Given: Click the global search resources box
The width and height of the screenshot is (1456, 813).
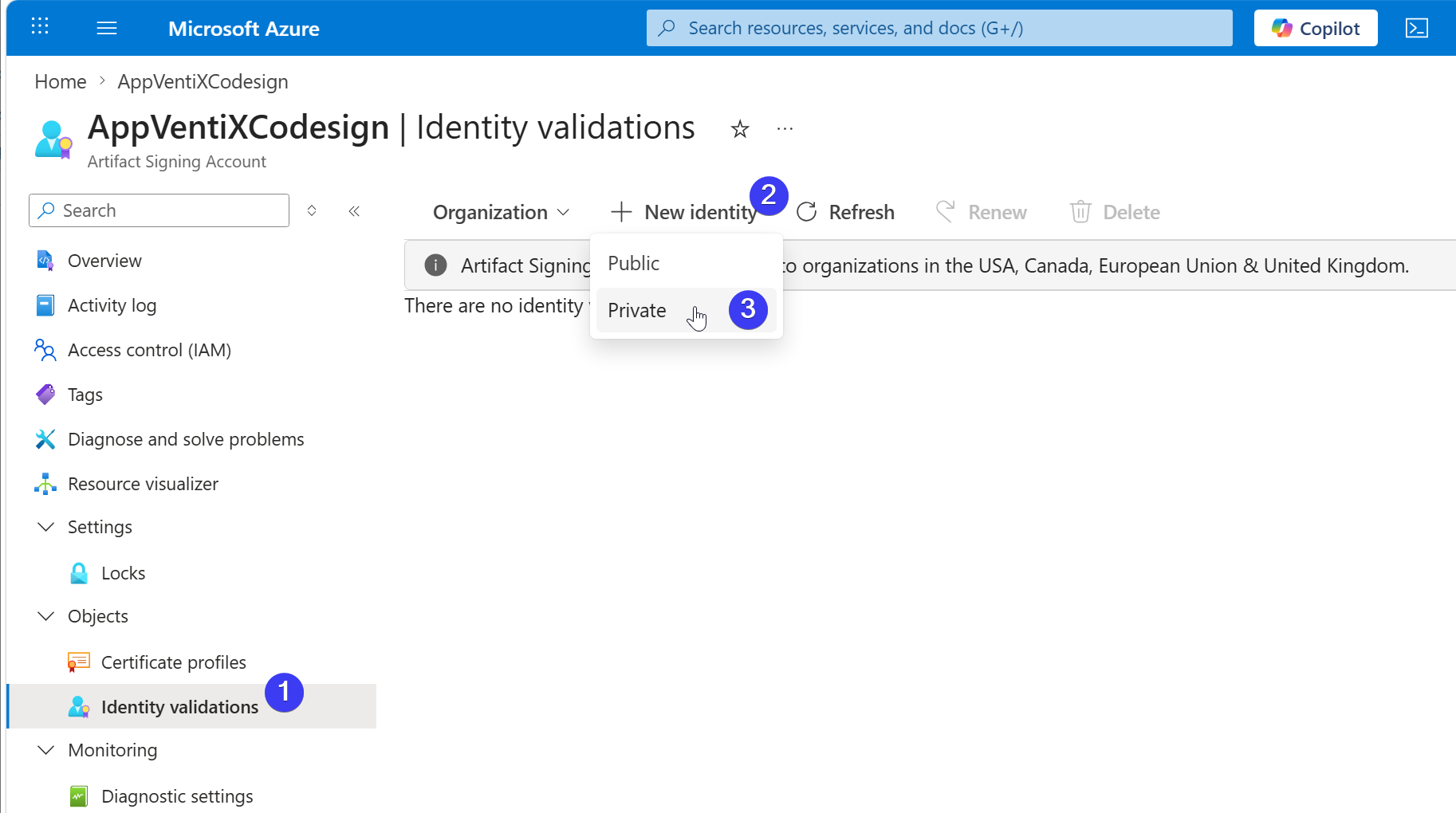Looking at the screenshot, I should click(x=939, y=28).
